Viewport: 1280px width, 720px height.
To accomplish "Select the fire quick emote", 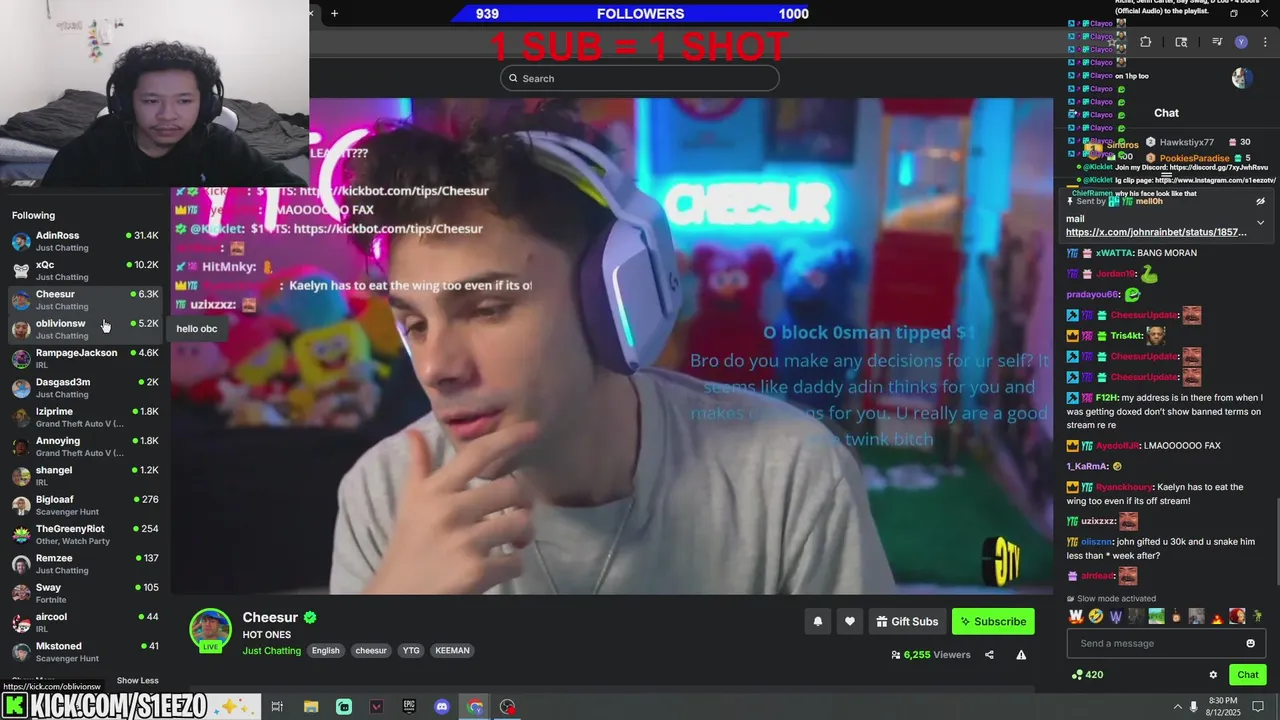I will point(1216,616).
